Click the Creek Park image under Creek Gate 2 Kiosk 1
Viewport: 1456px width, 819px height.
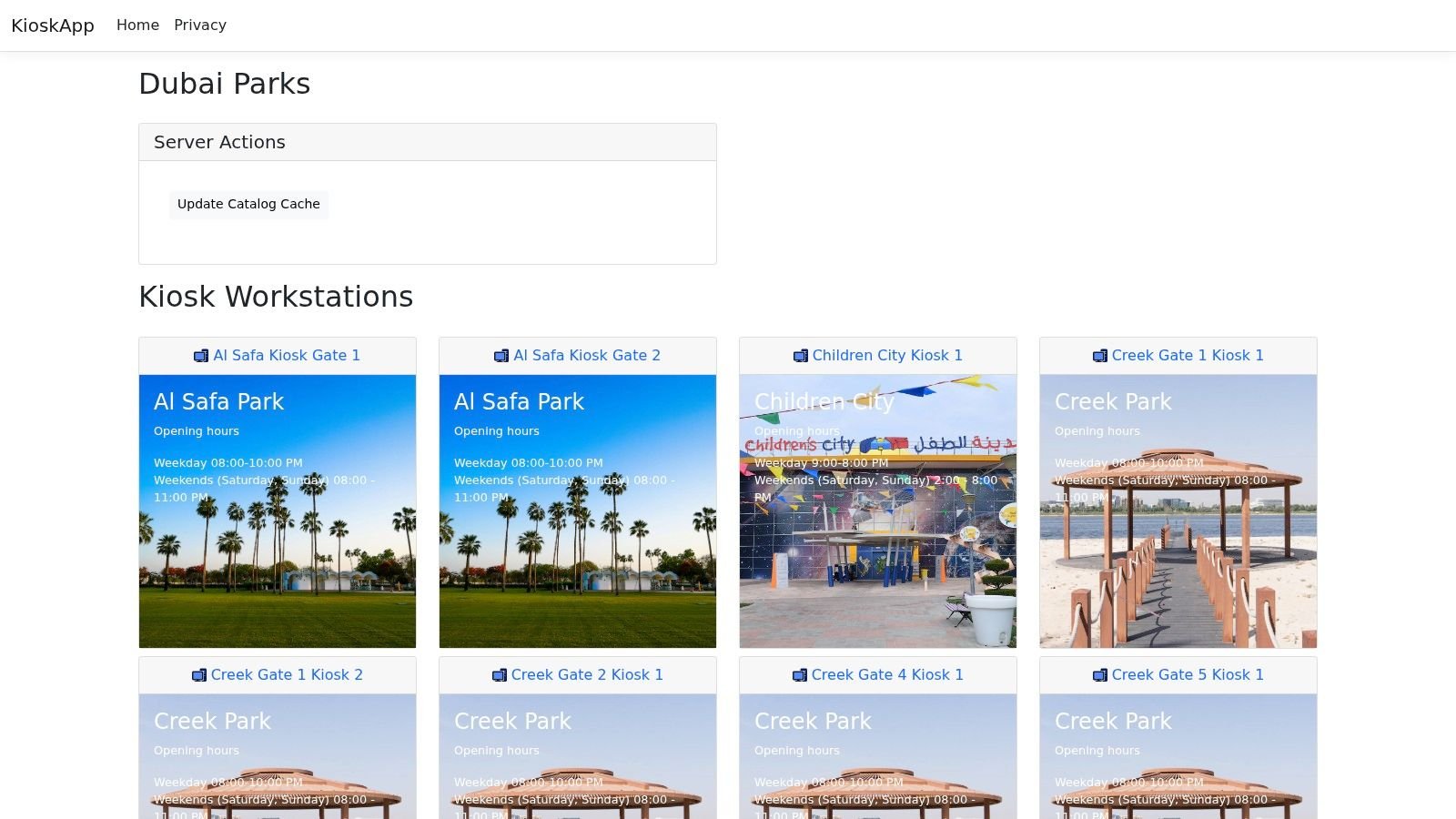point(578,756)
